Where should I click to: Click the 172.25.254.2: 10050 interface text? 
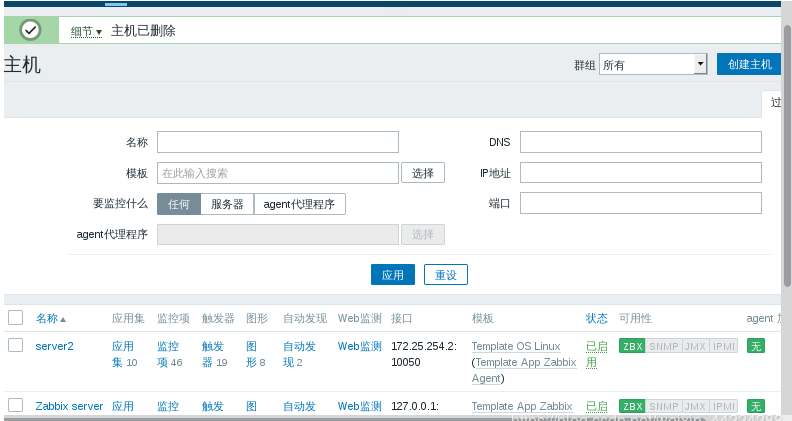click(424, 354)
